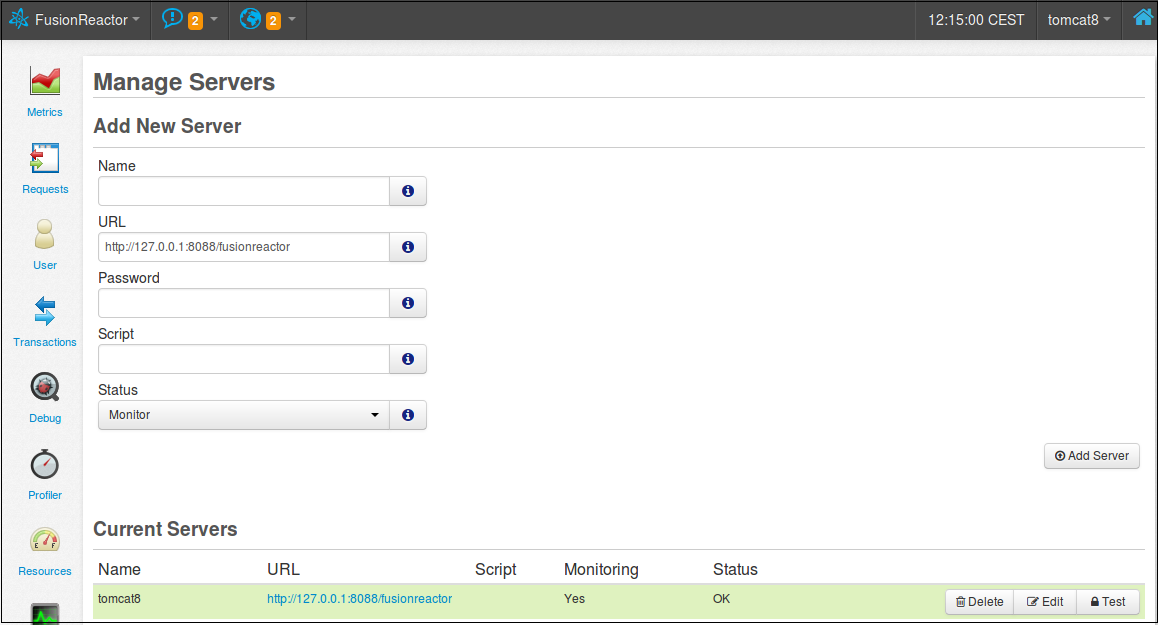Open the notifications dropdown with badge 2
The height and width of the screenshot is (625, 1158).
coord(190,20)
